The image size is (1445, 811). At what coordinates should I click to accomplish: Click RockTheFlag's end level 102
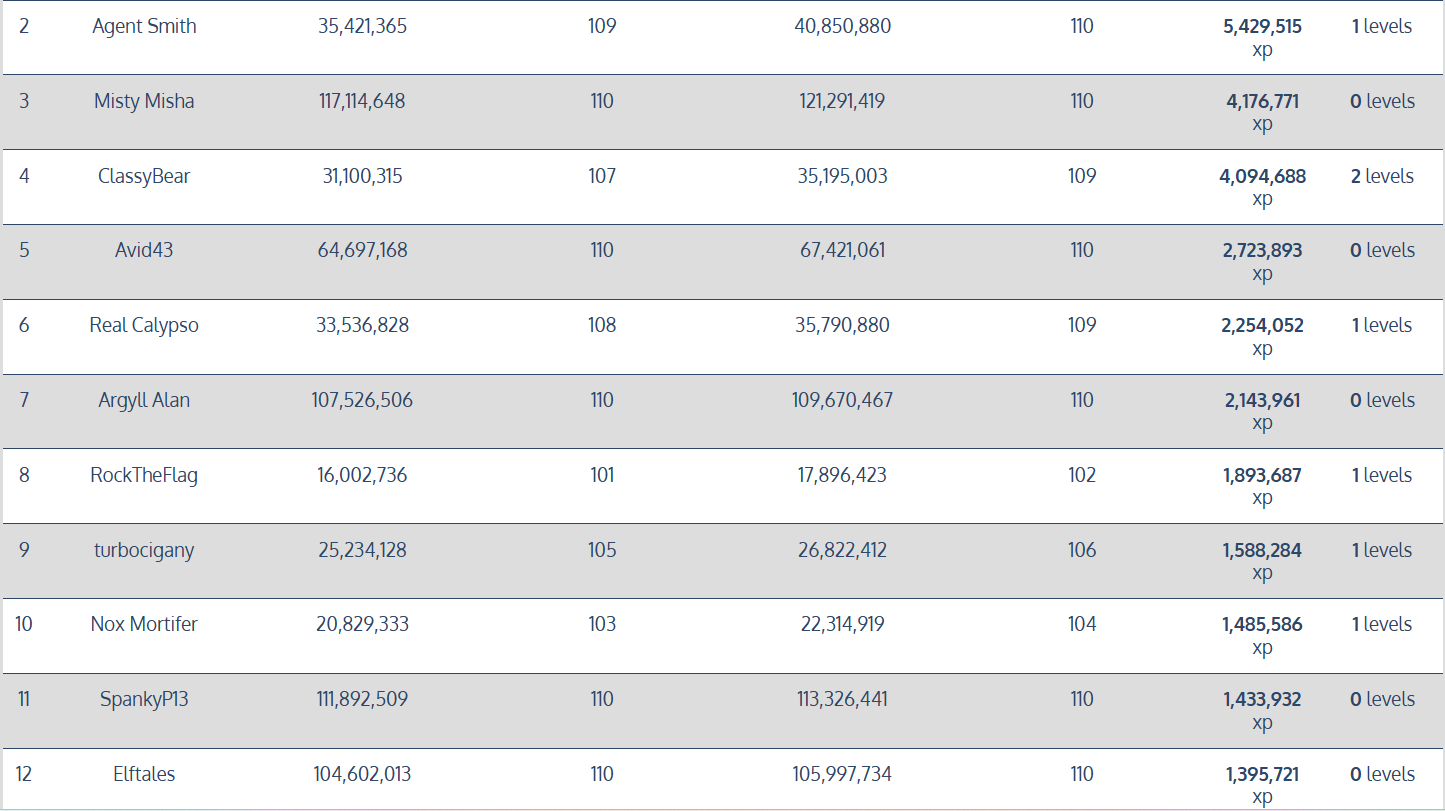coord(1082,475)
